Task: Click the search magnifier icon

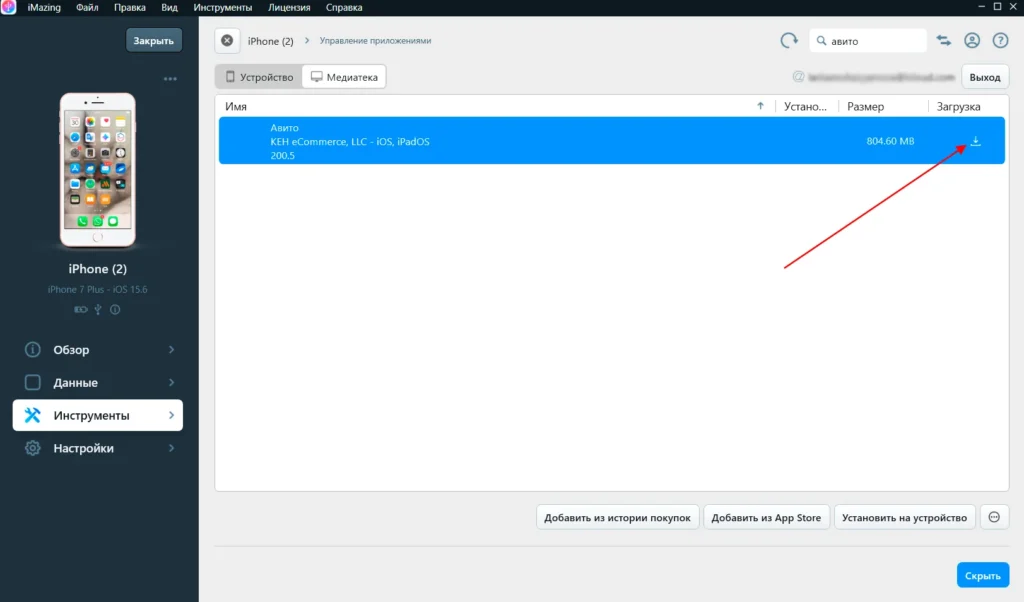Action: click(x=822, y=40)
